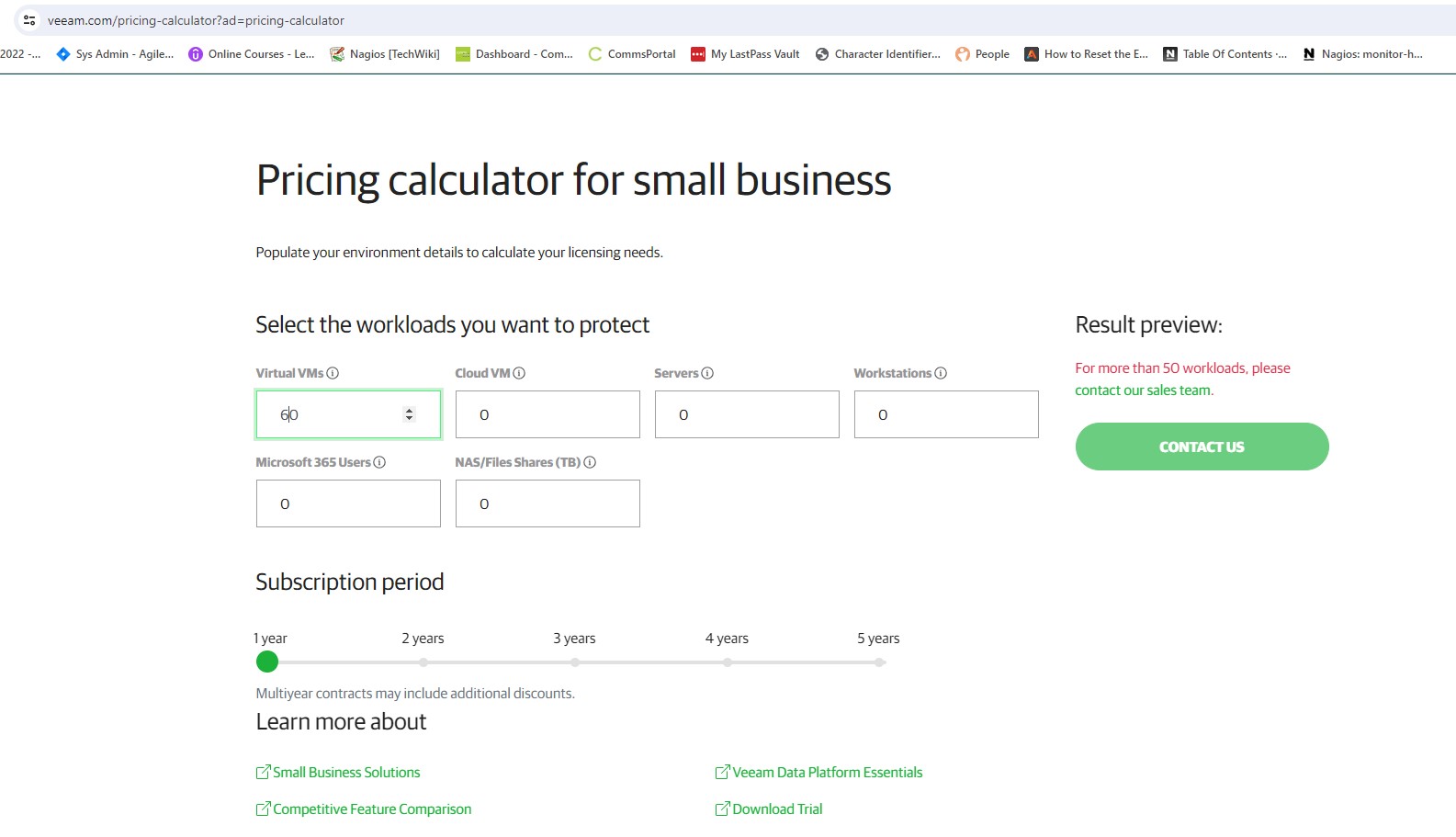Click the info icon next to Workstations
The width and height of the screenshot is (1456, 837).
click(941, 373)
